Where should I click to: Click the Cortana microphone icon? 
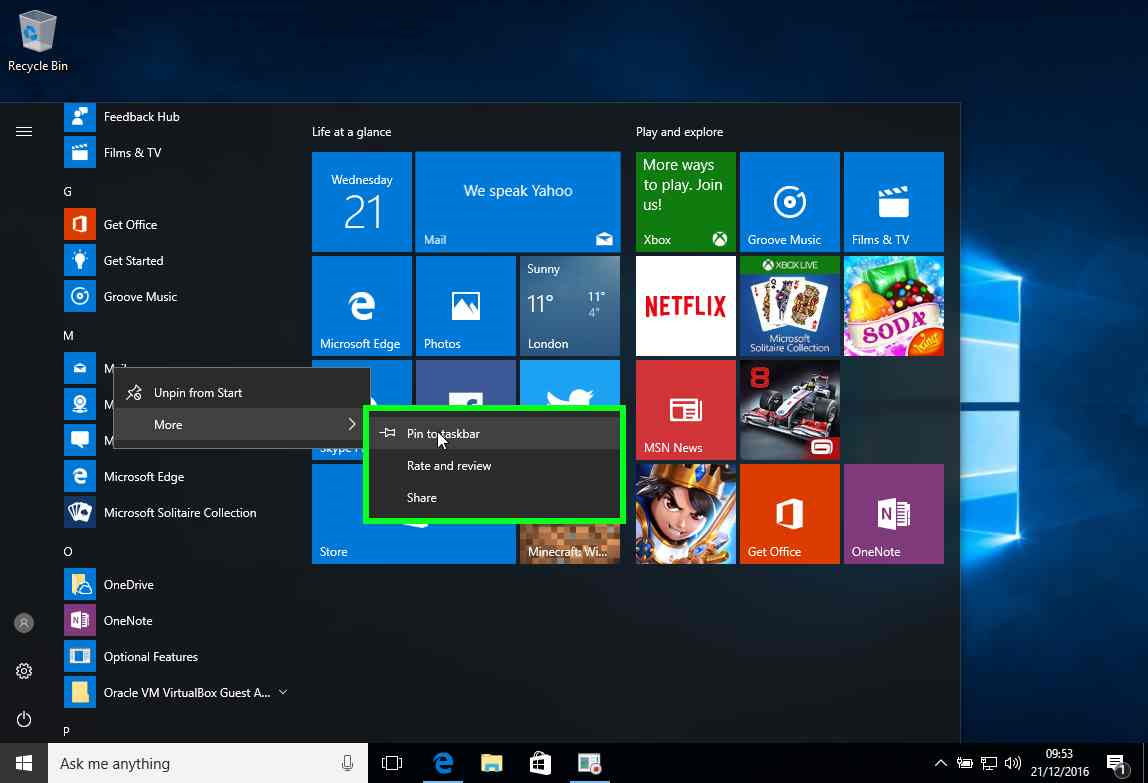347,763
